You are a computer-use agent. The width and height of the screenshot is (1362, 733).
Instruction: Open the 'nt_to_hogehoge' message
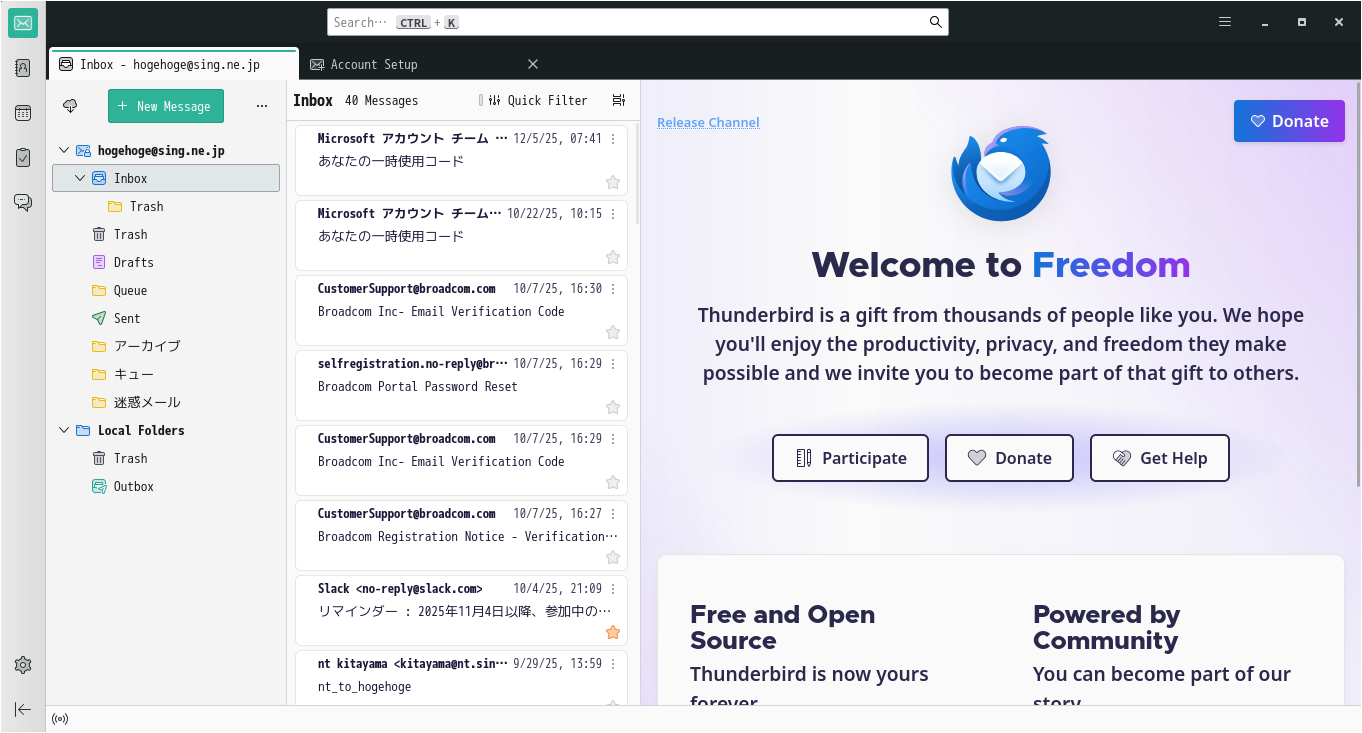(461, 678)
